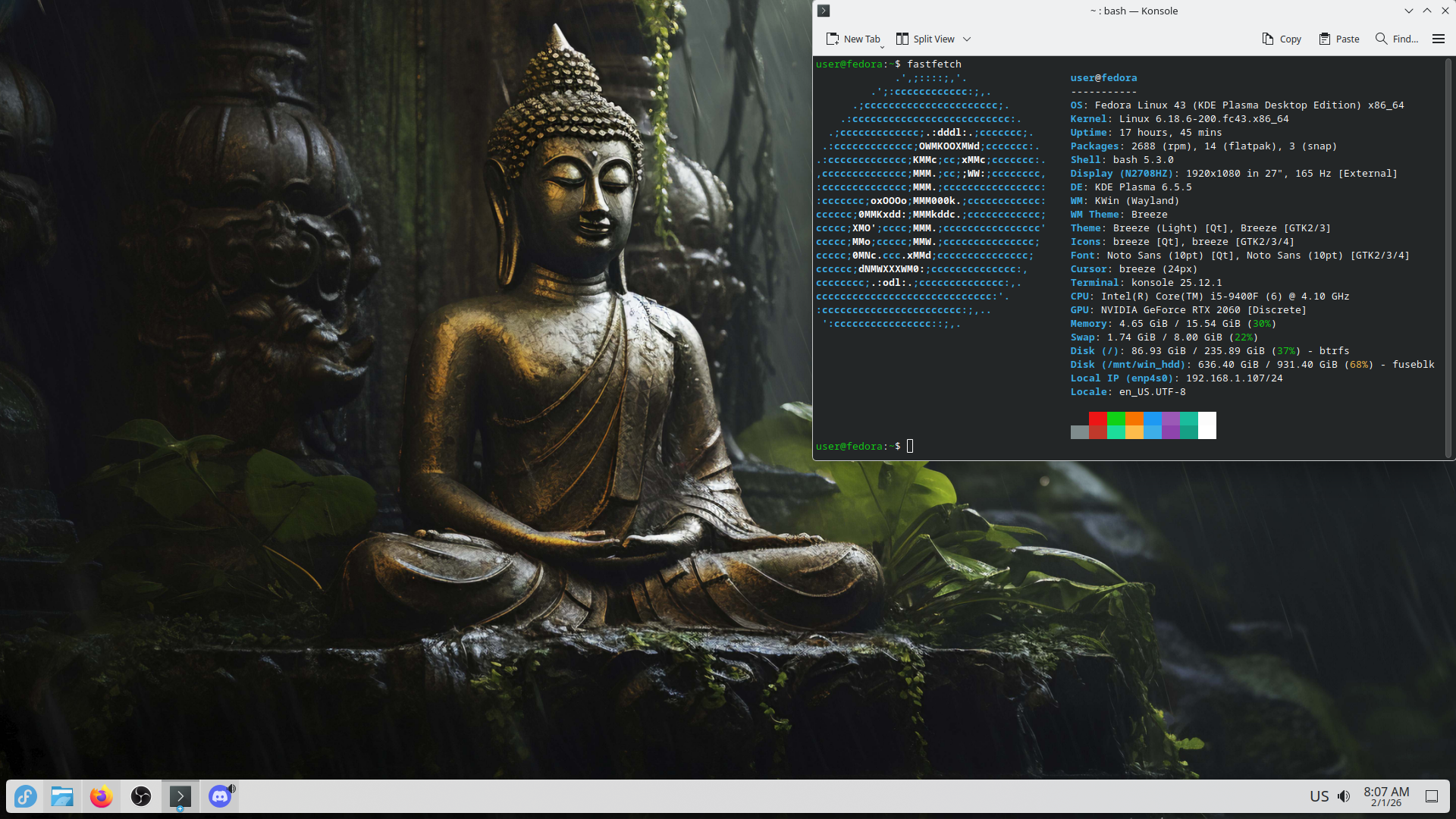
Task: Open Discord from the taskbar
Action: click(220, 796)
